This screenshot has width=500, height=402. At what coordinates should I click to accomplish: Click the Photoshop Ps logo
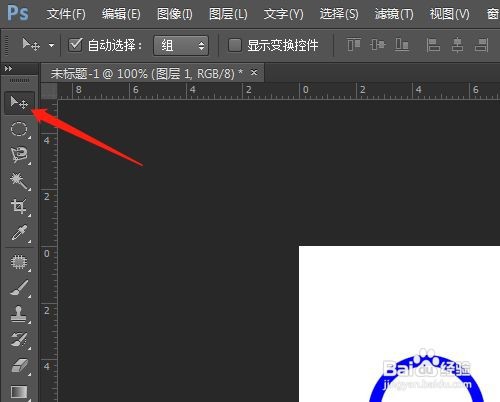click(18, 13)
